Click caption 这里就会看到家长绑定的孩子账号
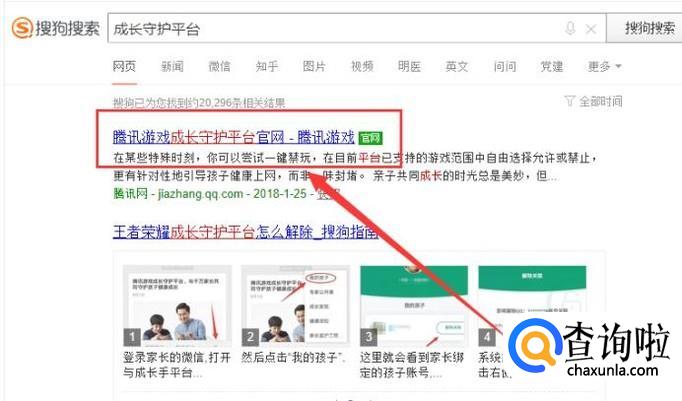682x401 pixels. coord(412,365)
